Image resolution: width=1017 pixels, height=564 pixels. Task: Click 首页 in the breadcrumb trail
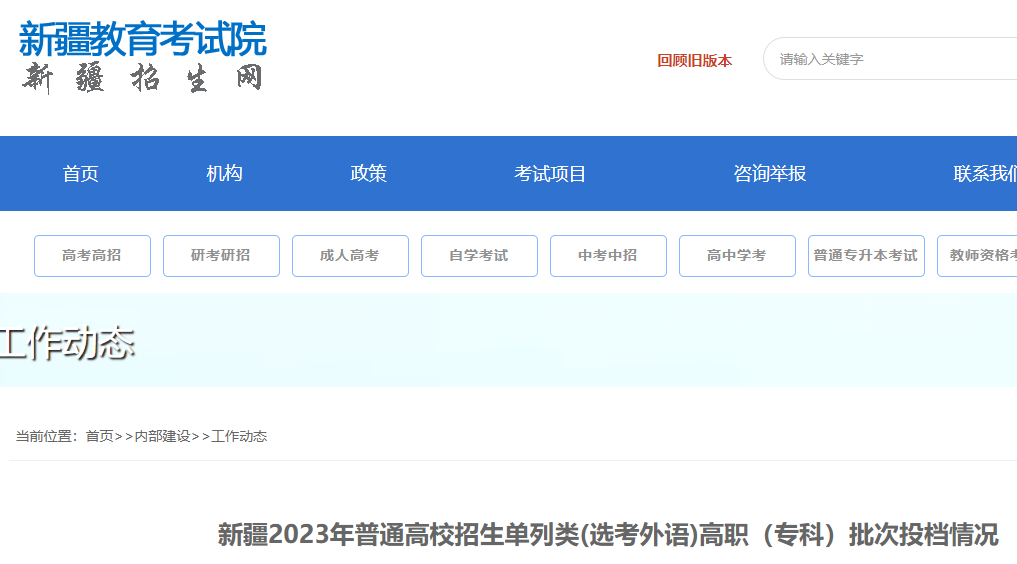(x=99, y=436)
